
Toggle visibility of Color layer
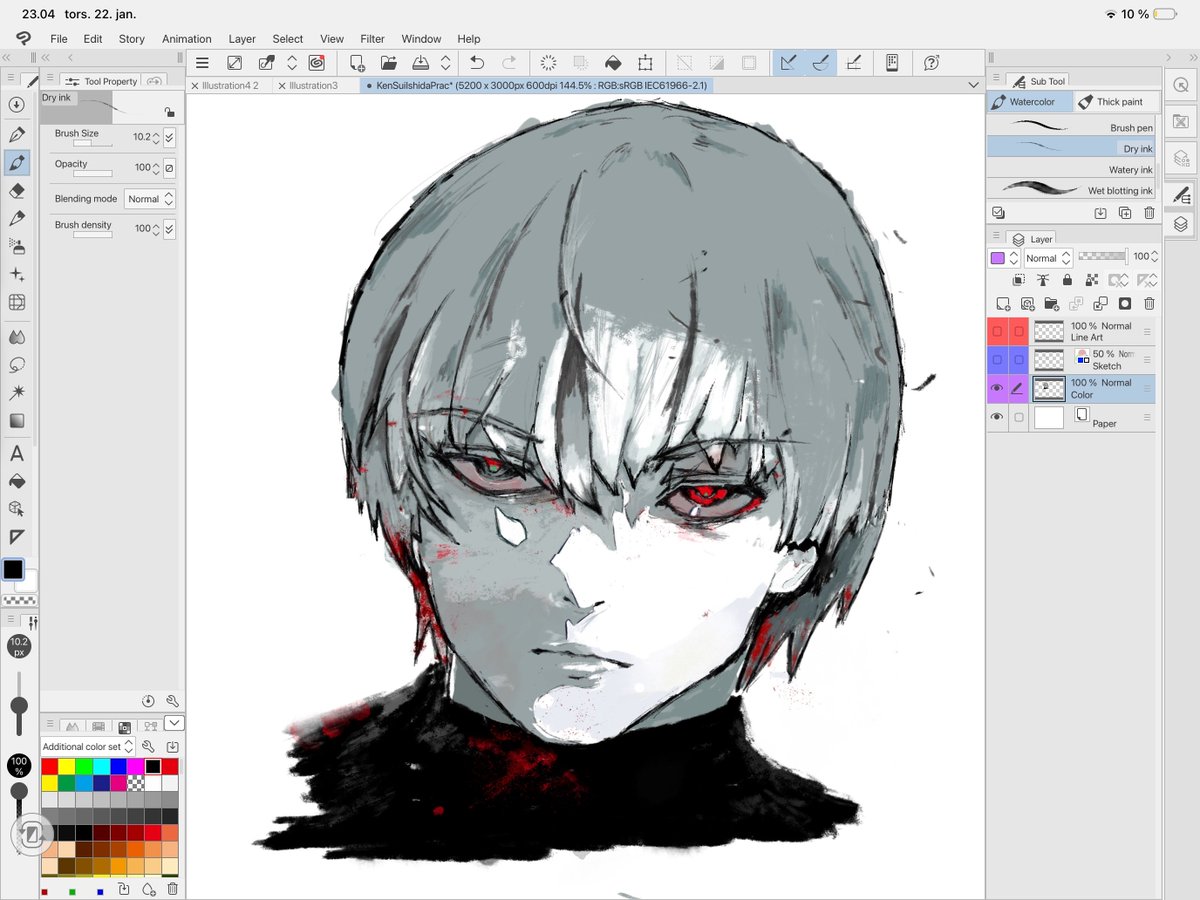coord(996,389)
